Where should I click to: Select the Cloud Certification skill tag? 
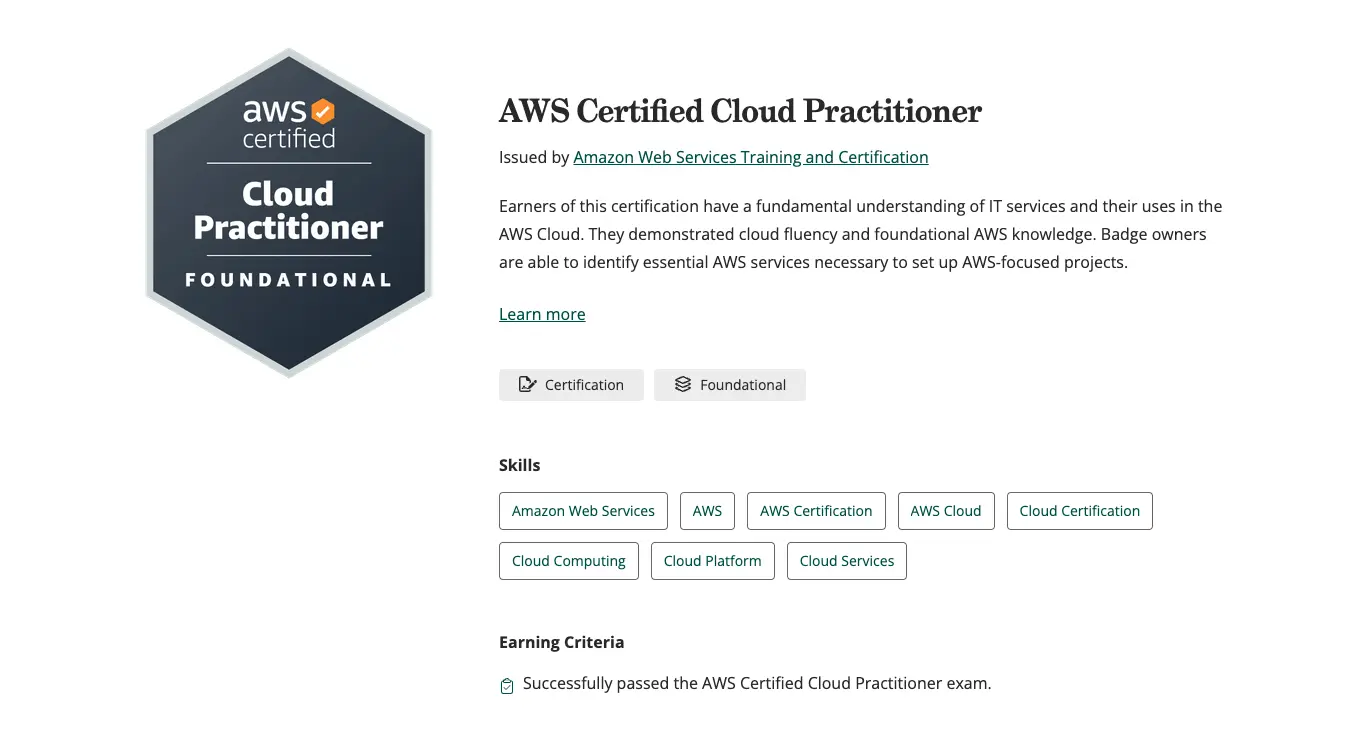point(1079,511)
